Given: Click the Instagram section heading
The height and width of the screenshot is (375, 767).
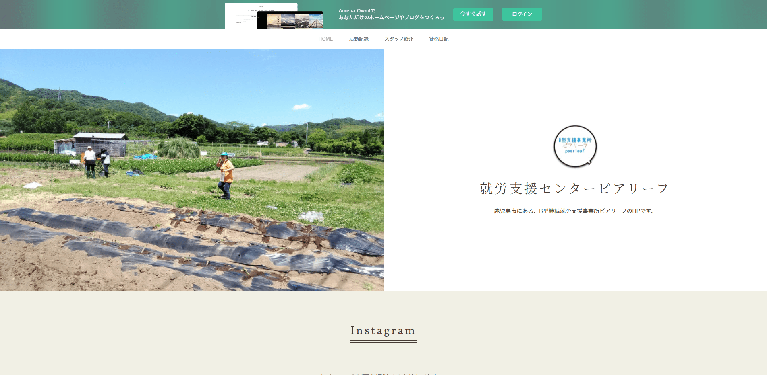Looking at the screenshot, I should 383,331.
